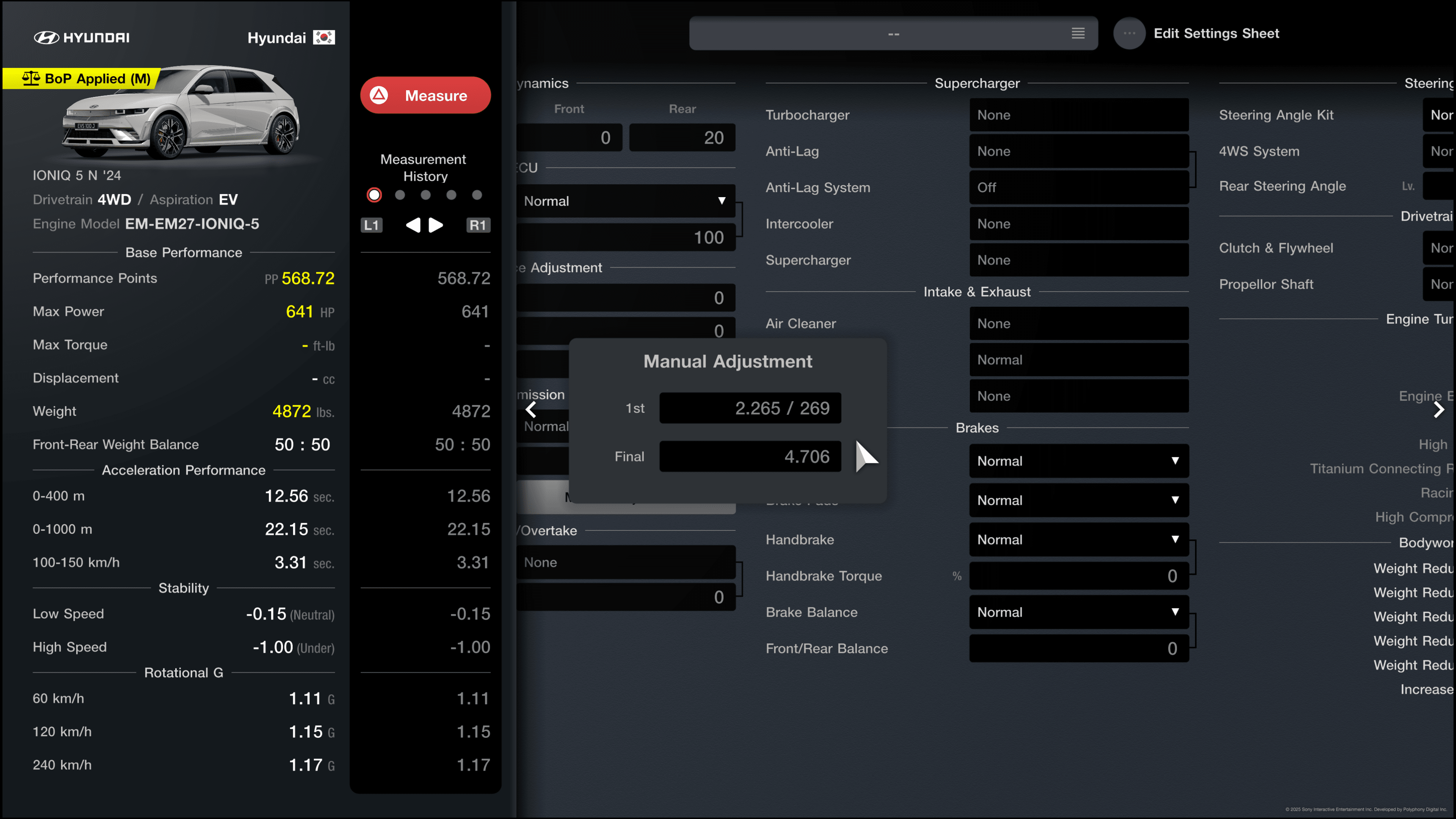Open the ECU Normal dropdown

[x=626, y=201]
